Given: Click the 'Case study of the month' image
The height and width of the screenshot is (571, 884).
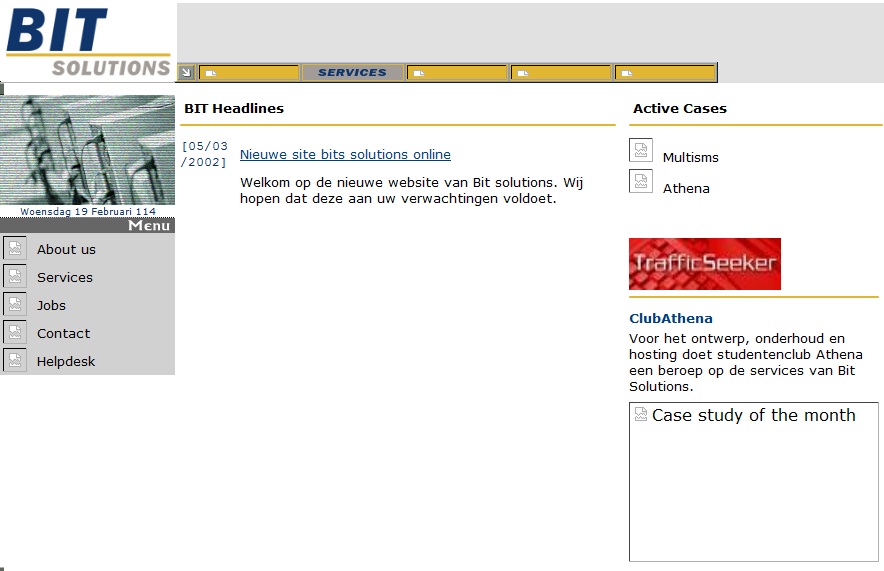Looking at the screenshot, I should [x=754, y=482].
